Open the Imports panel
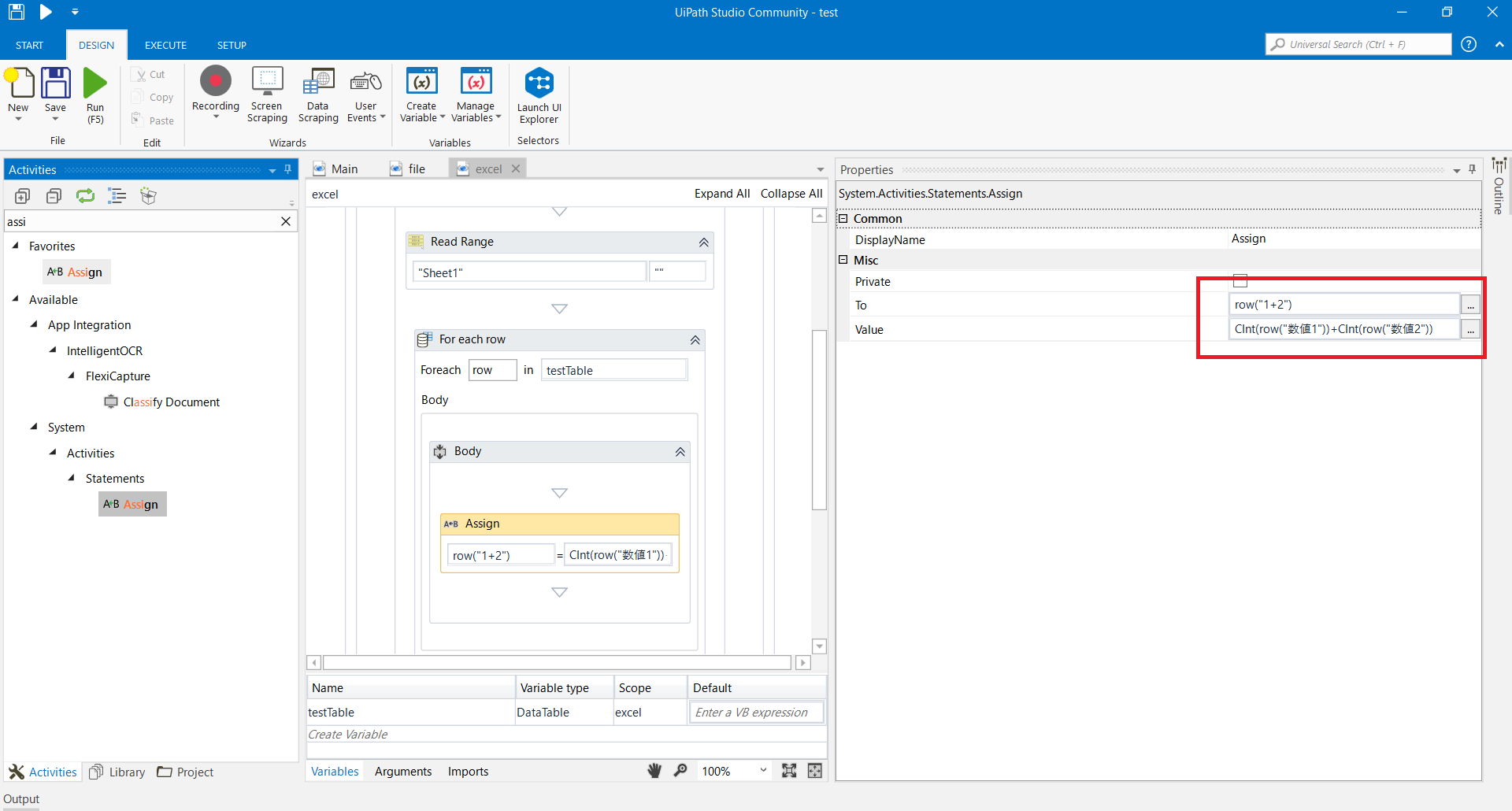 tap(469, 772)
